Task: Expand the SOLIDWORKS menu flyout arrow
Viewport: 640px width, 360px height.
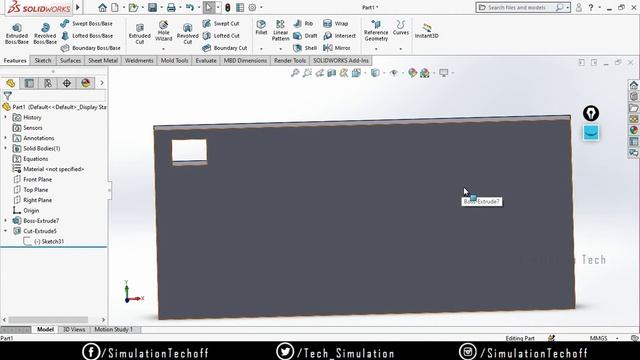Action: (78, 7)
